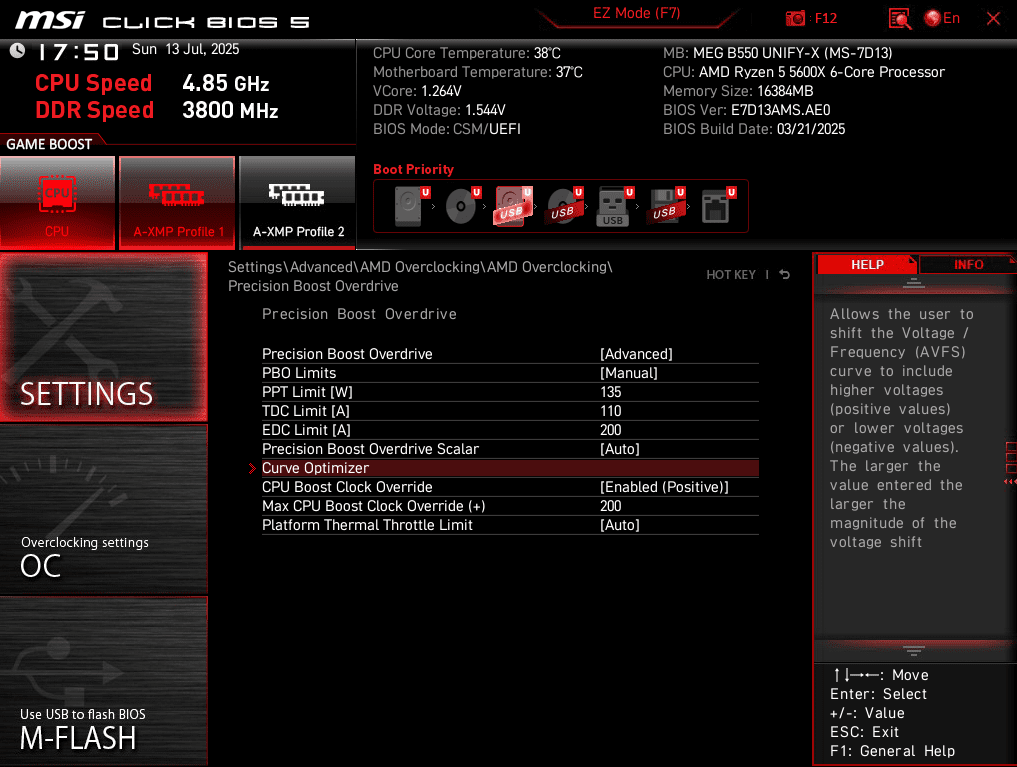The height and width of the screenshot is (767, 1017).
Task: Enable A-XMP Profile 2
Action: 298,202
